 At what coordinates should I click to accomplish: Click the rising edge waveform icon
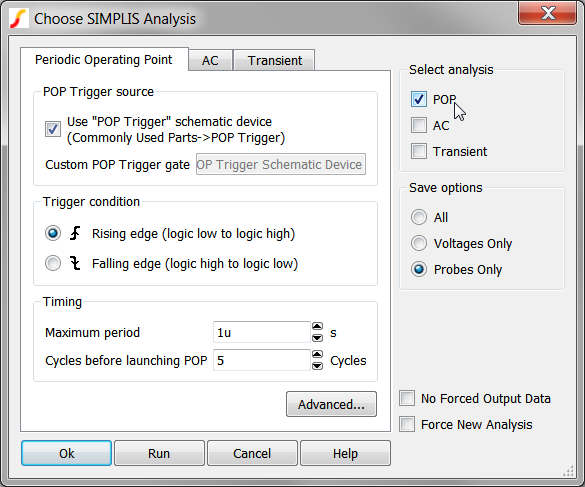(75, 233)
